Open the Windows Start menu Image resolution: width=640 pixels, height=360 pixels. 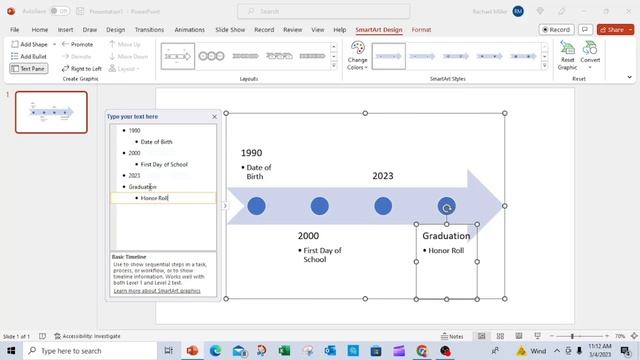click(11, 351)
